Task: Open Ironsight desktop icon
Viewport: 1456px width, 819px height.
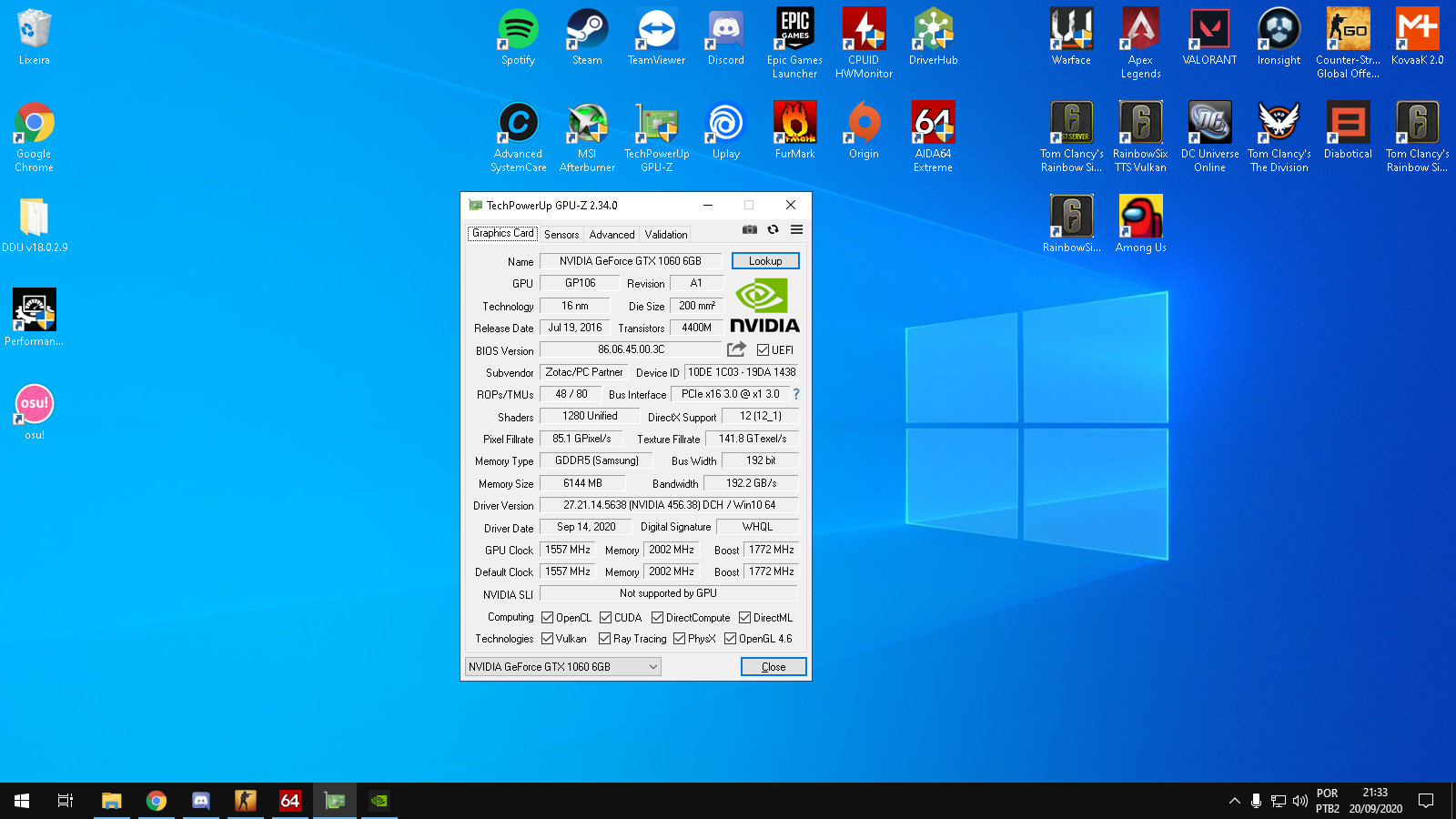Action: click(x=1279, y=38)
